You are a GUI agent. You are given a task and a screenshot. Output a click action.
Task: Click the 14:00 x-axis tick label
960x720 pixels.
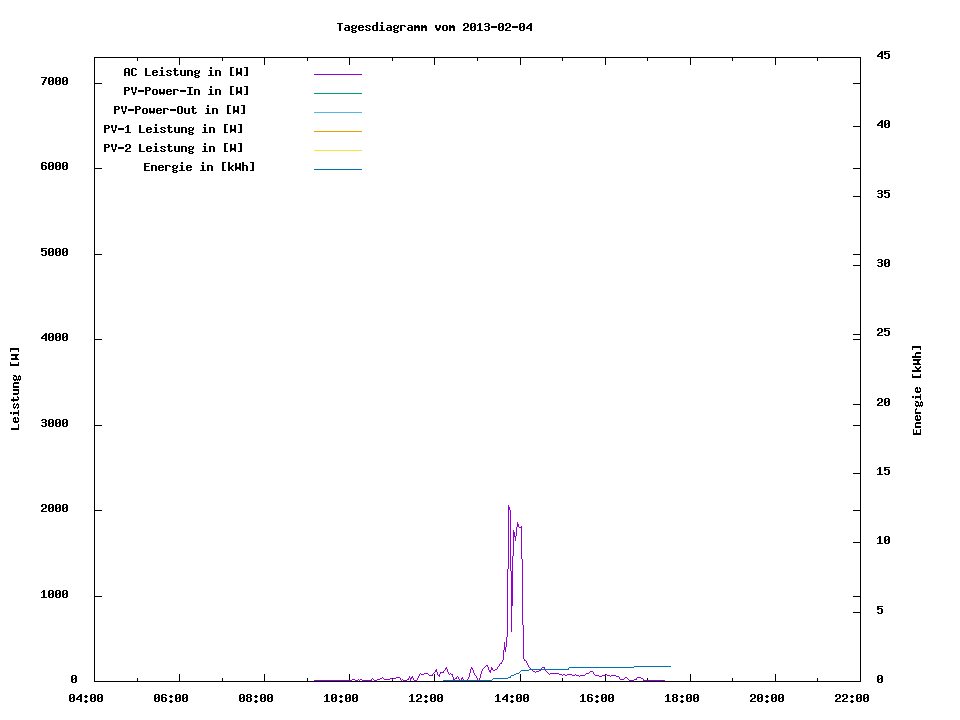512,698
